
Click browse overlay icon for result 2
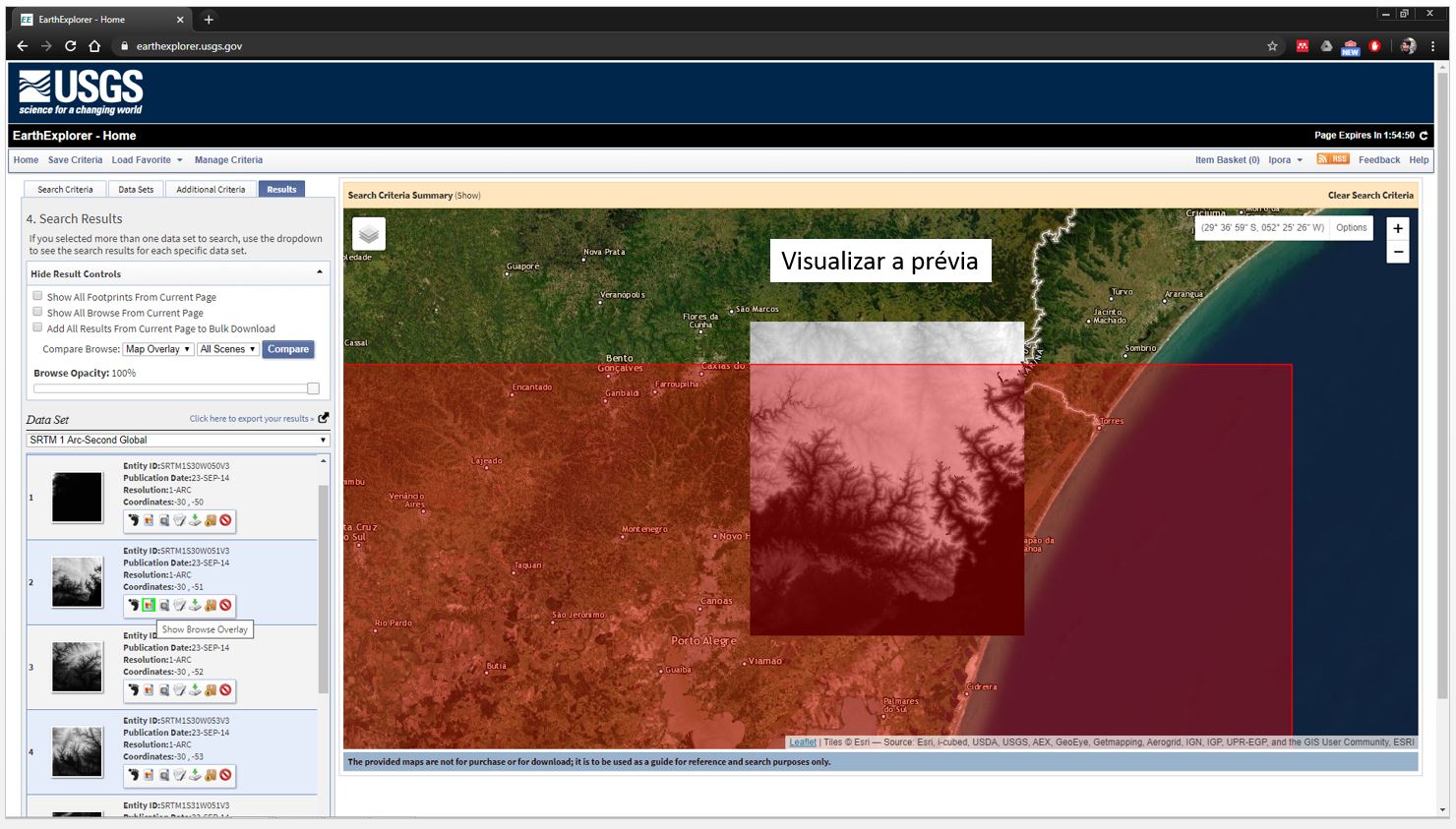pos(149,605)
